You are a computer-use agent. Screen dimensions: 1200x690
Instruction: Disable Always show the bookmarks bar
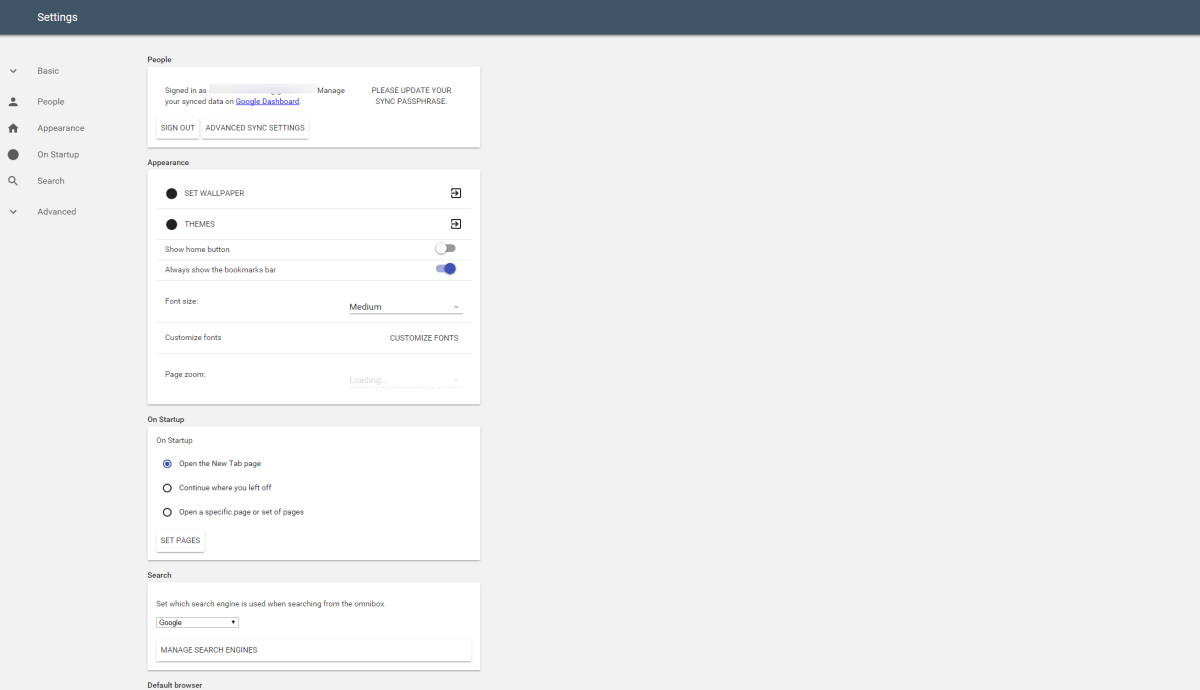[x=445, y=269]
